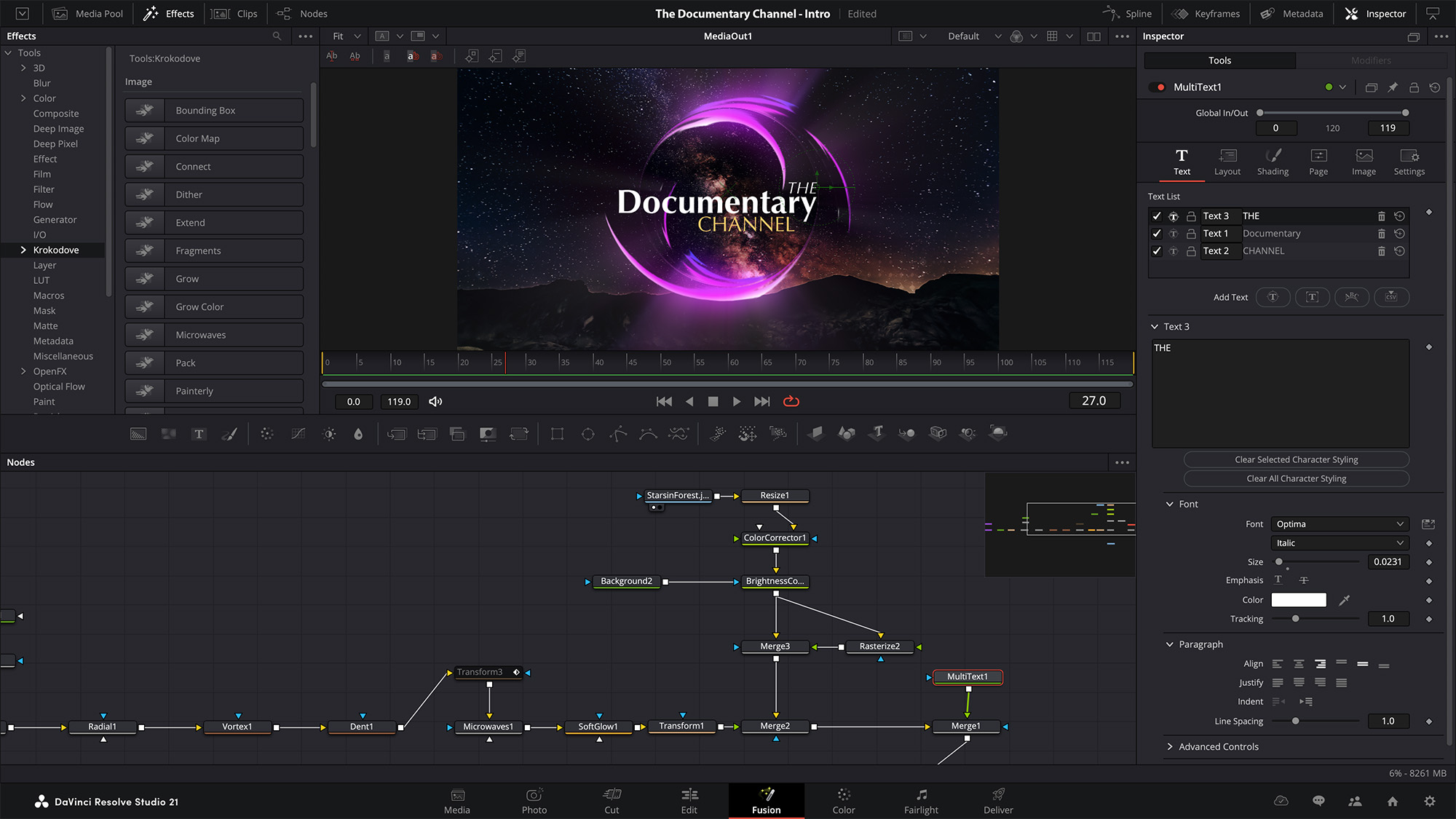Click the Clear Selected Character Styling button
Viewport: 1456px width, 819px height.
pos(1295,459)
